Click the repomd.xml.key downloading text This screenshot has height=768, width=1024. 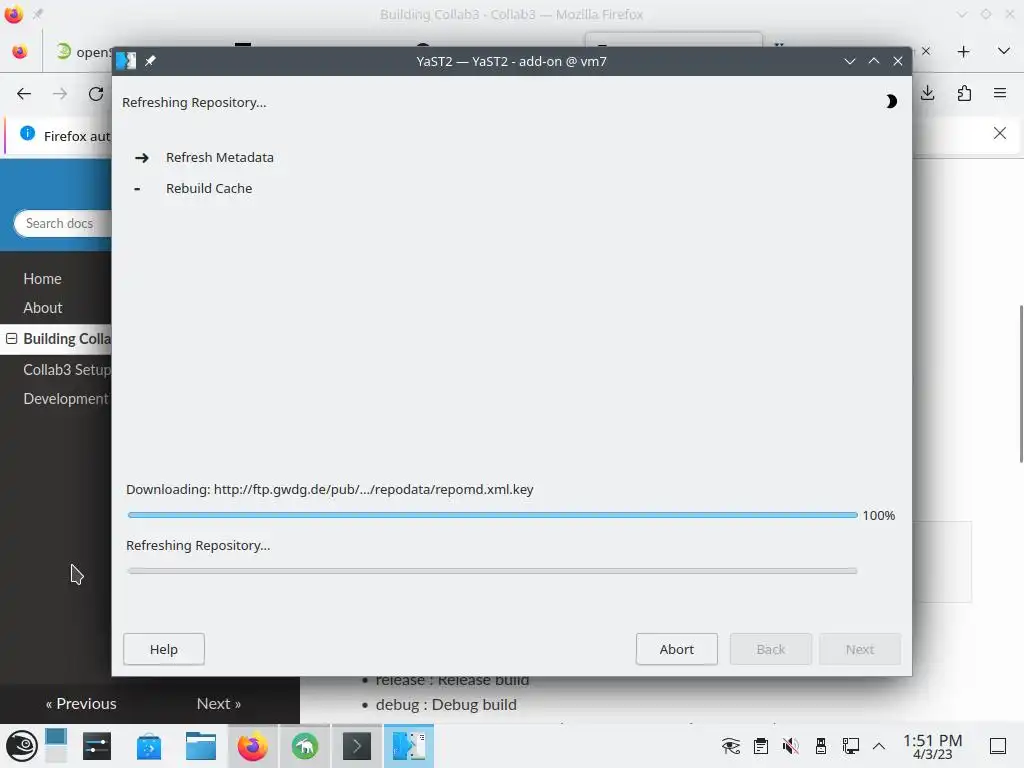click(330, 489)
